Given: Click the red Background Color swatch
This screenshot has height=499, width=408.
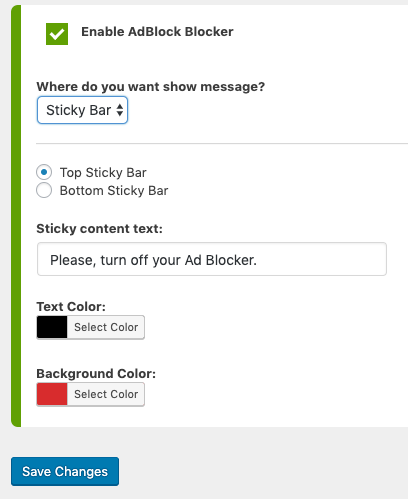Looking at the screenshot, I should (52, 394).
